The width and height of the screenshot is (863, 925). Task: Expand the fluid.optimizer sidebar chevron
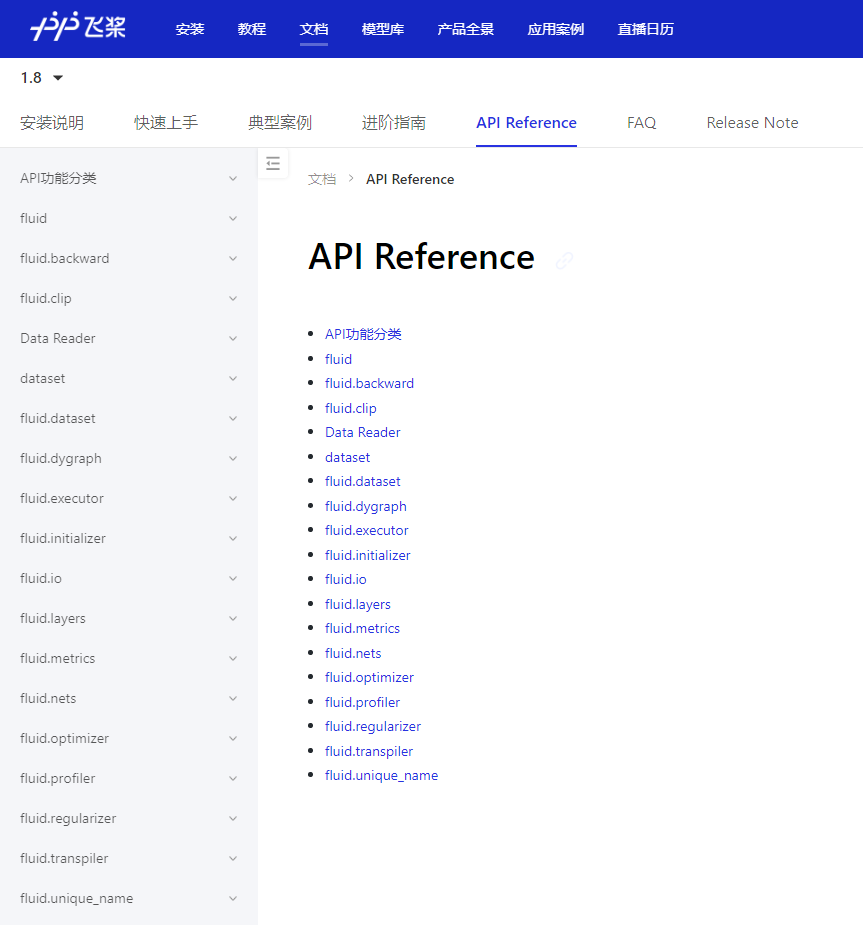tap(233, 739)
